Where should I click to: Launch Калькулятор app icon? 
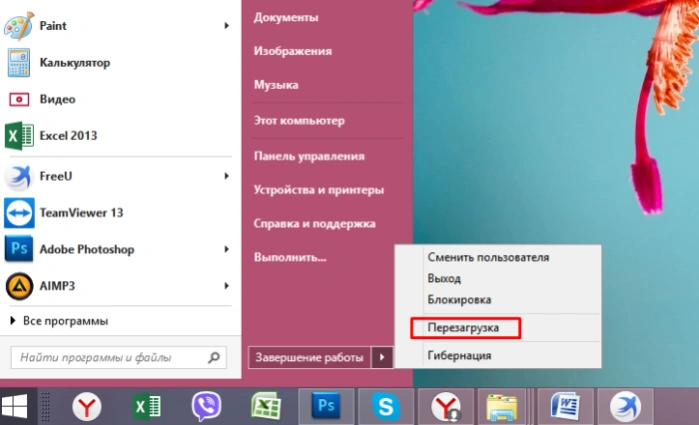[x=19, y=63]
